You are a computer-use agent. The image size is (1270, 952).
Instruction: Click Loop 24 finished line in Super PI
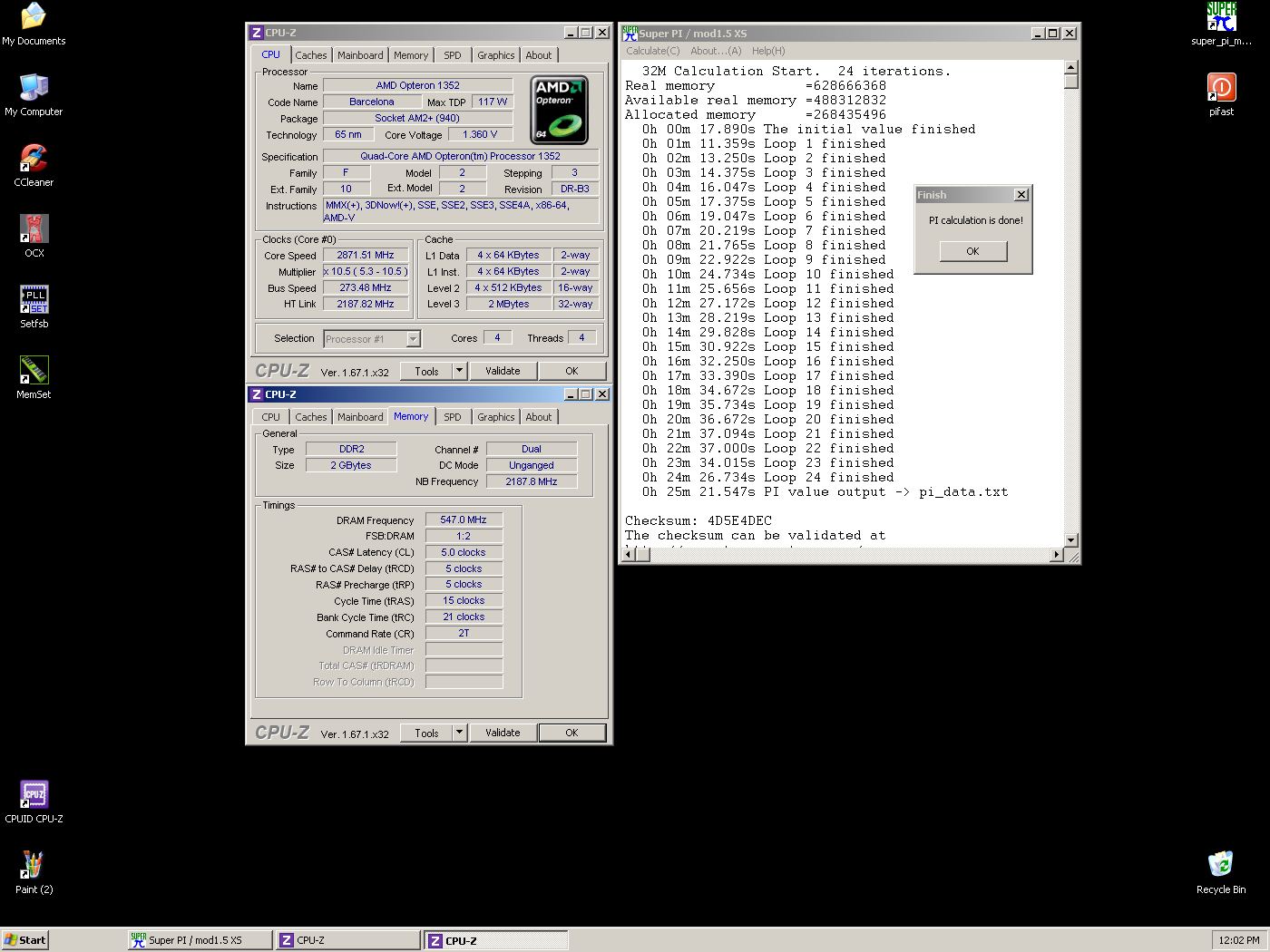coord(767,477)
